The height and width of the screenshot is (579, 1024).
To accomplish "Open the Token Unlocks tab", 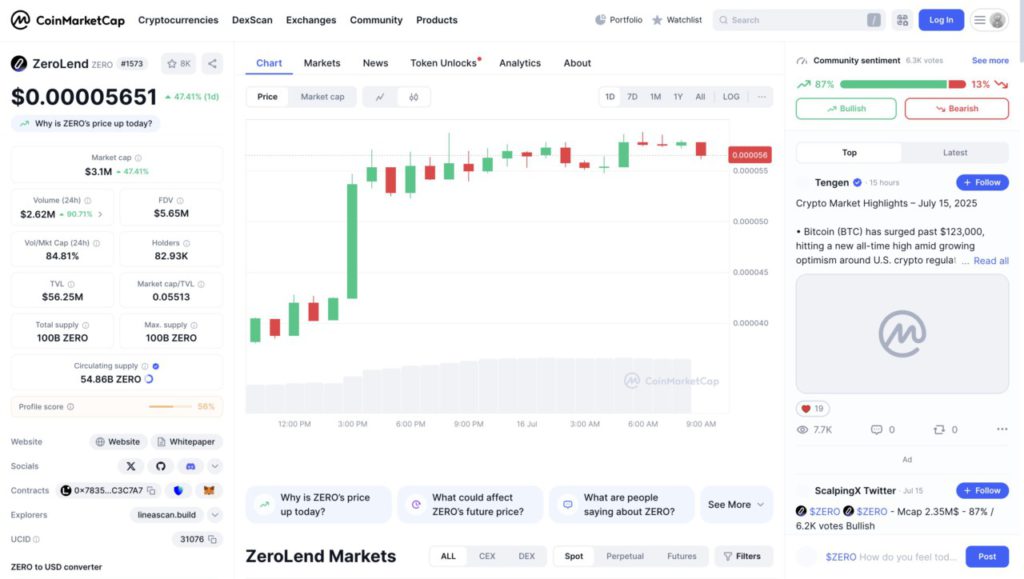I will tap(443, 63).
